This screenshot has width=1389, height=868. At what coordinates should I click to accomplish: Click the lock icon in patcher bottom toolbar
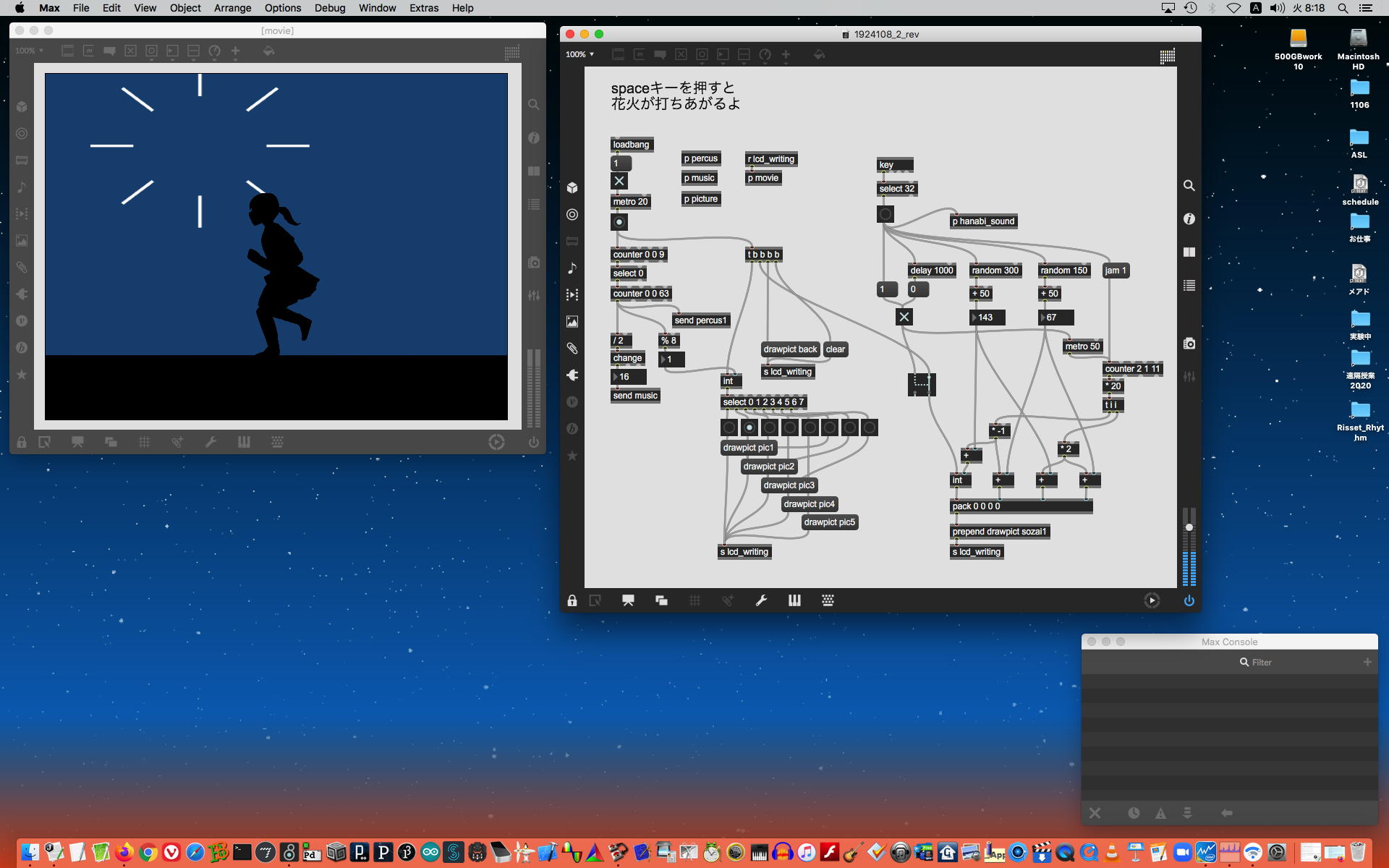pyautogui.click(x=572, y=600)
